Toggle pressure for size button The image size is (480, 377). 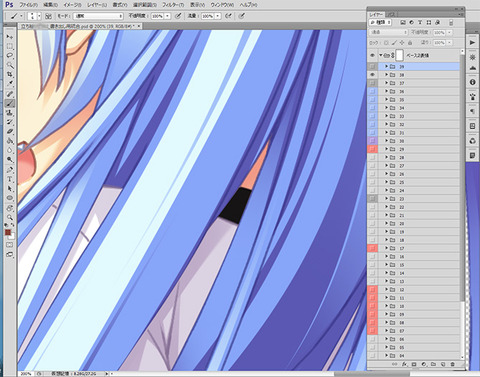point(242,16)
